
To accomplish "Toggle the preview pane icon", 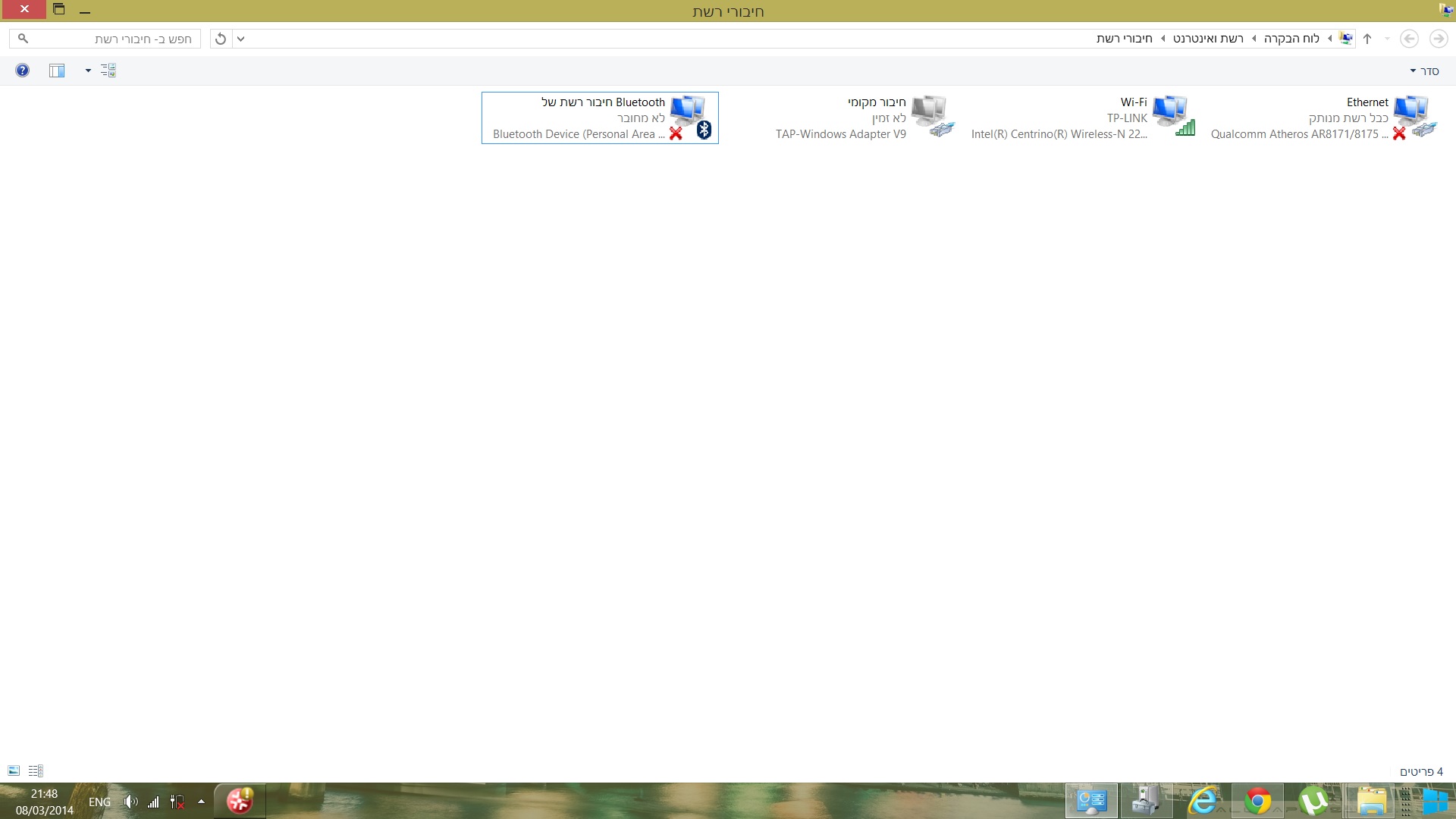I will pyautogui.click(x=57, y=71).
